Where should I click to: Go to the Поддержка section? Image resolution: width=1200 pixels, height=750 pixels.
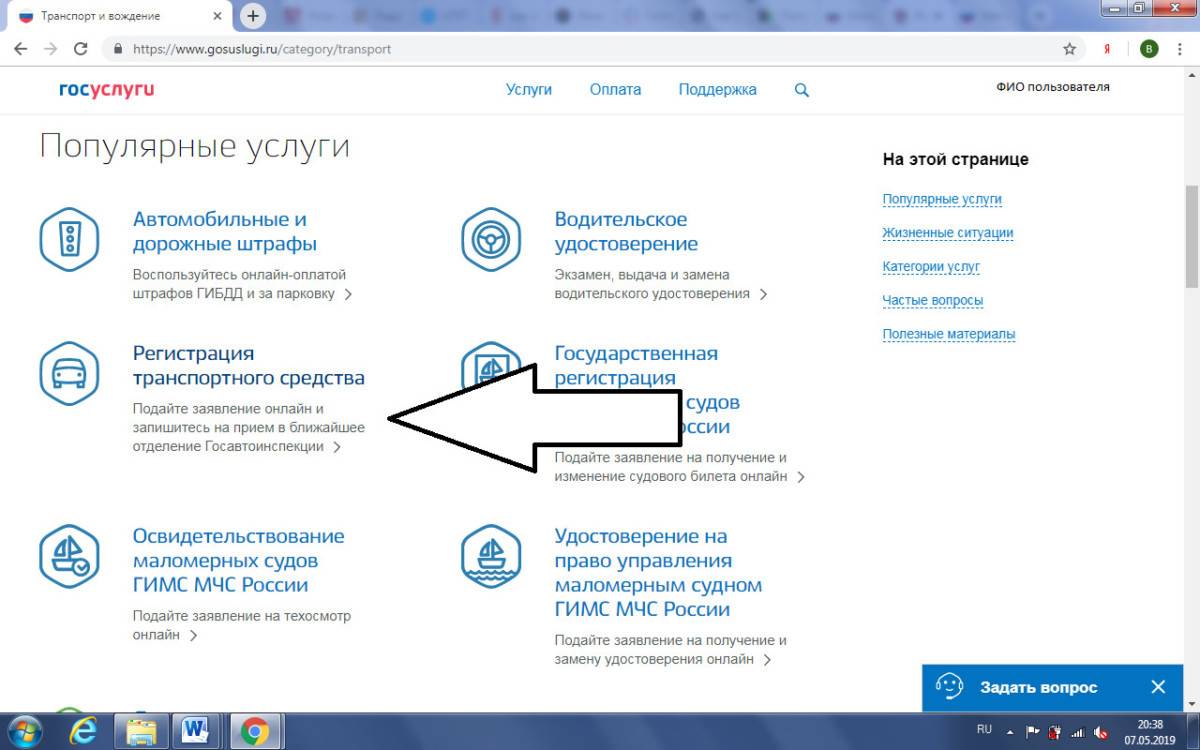coord(717,89)
